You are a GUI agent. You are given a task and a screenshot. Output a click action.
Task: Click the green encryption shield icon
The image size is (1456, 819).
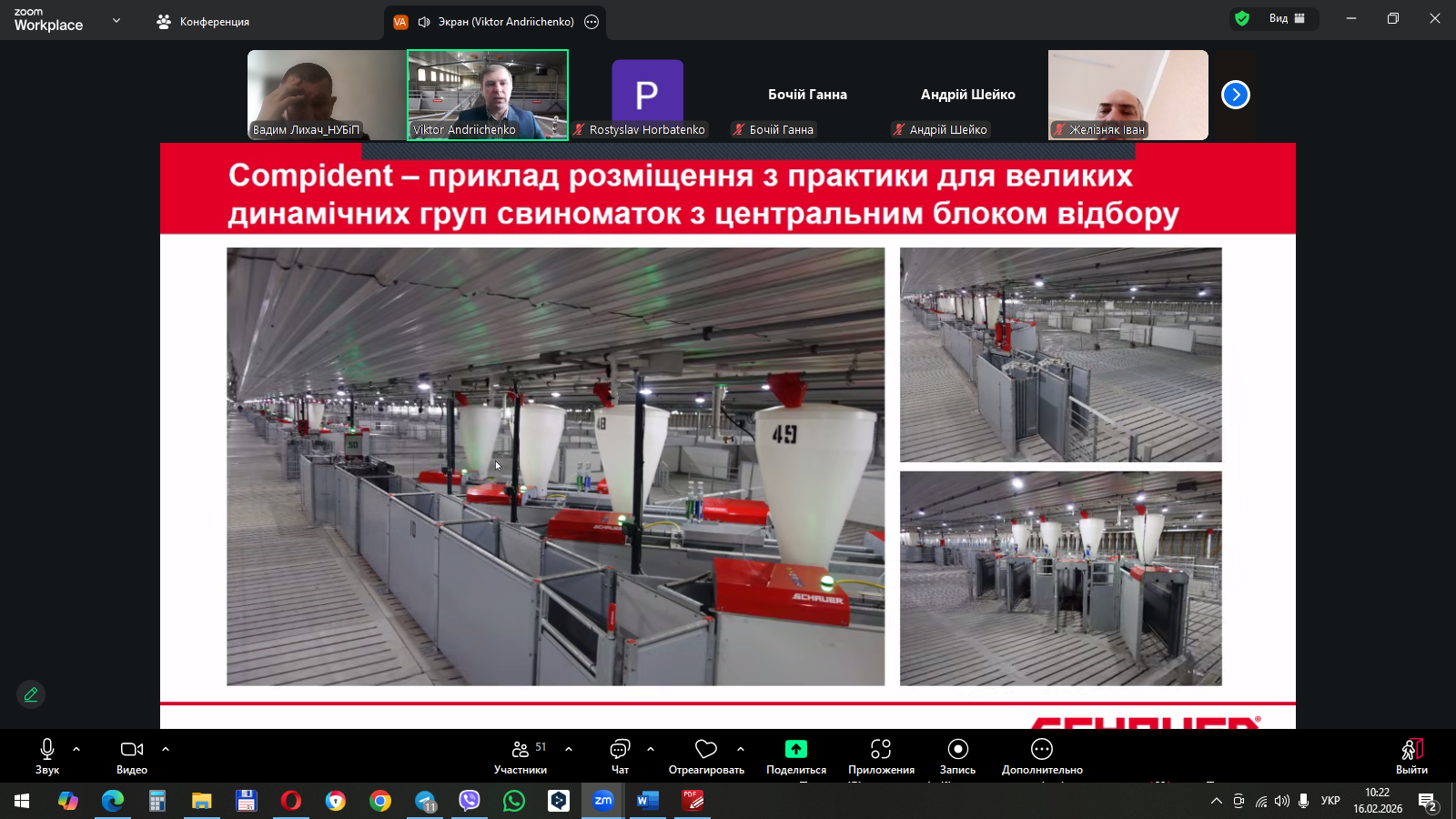(x=1242, y=18)
